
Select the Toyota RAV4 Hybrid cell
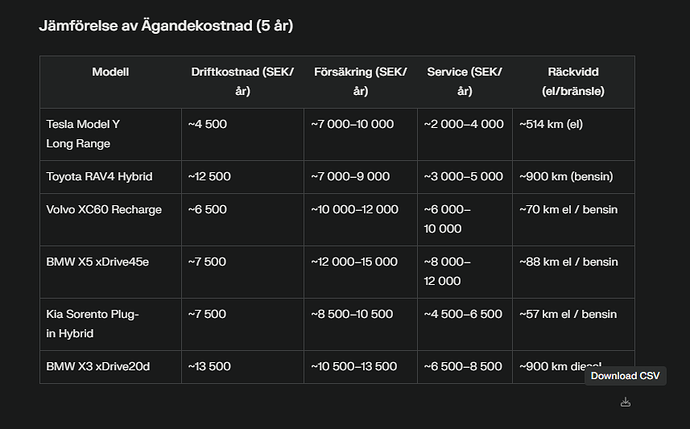(x=99, y=177)
